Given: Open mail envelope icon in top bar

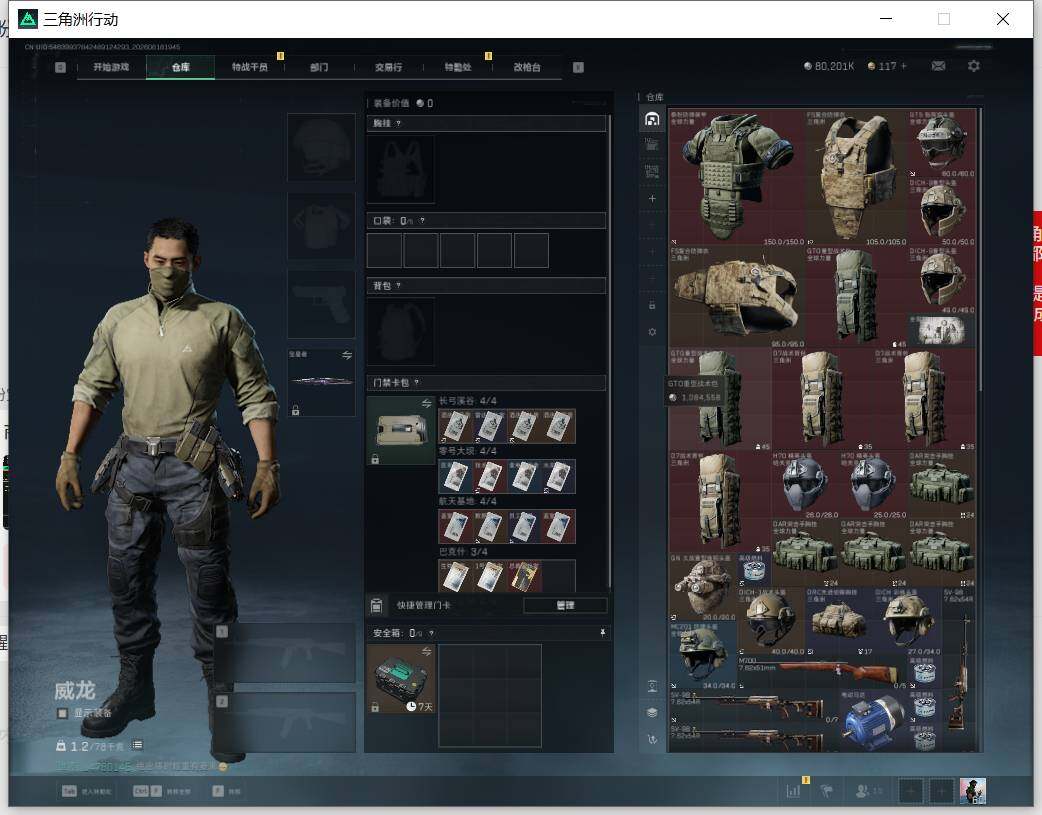Looking at the screenshot, I should pos(938,66).
